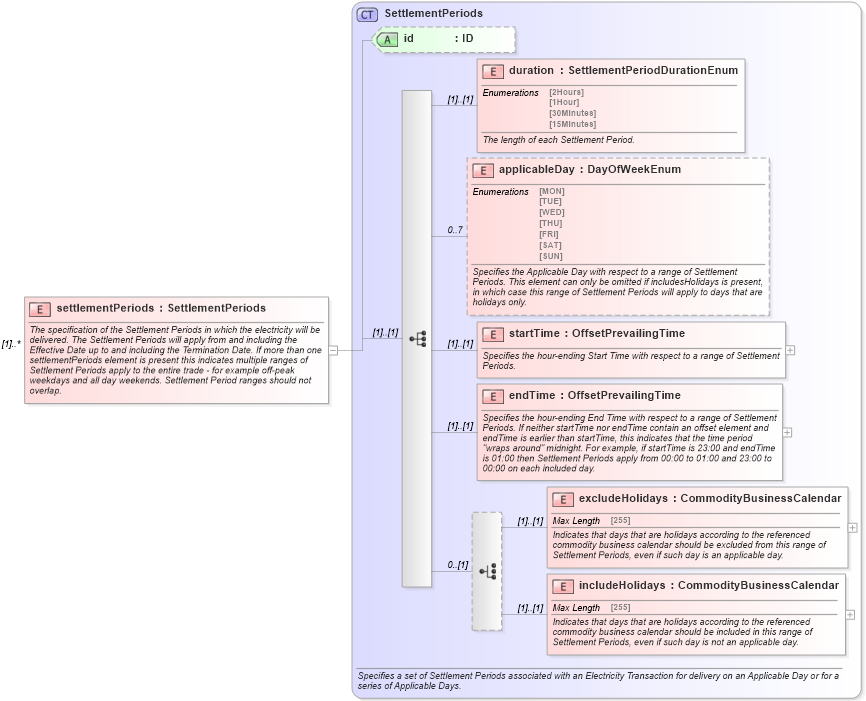Click the [TUE] enumeration value
The height and width of the screenshot is (701, 866).
pyautogui.click(x=551, y=201)
